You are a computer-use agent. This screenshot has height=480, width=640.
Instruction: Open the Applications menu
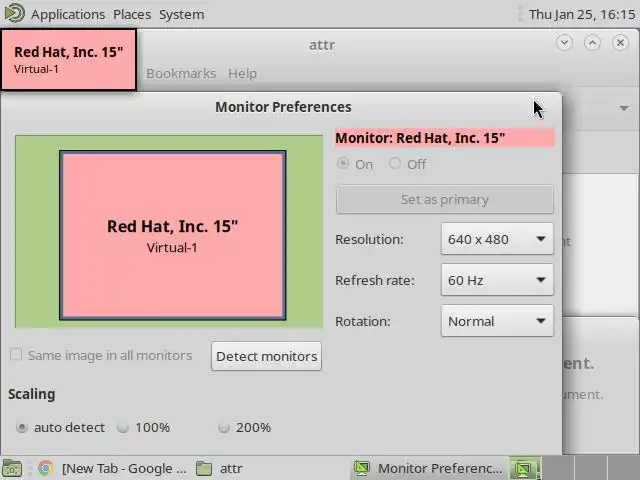pos(68,14)
